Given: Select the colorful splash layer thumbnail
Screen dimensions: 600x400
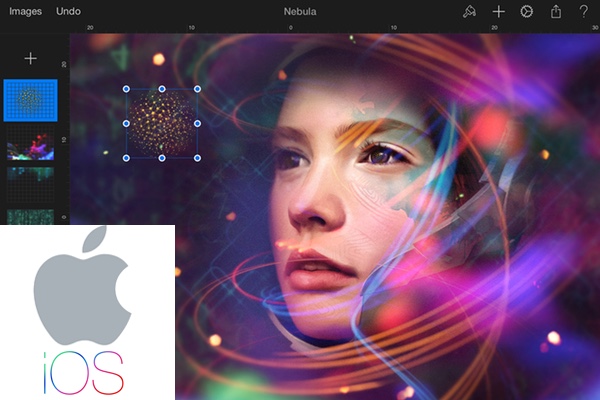Looking at the screenshot, I should pos(31,144).
